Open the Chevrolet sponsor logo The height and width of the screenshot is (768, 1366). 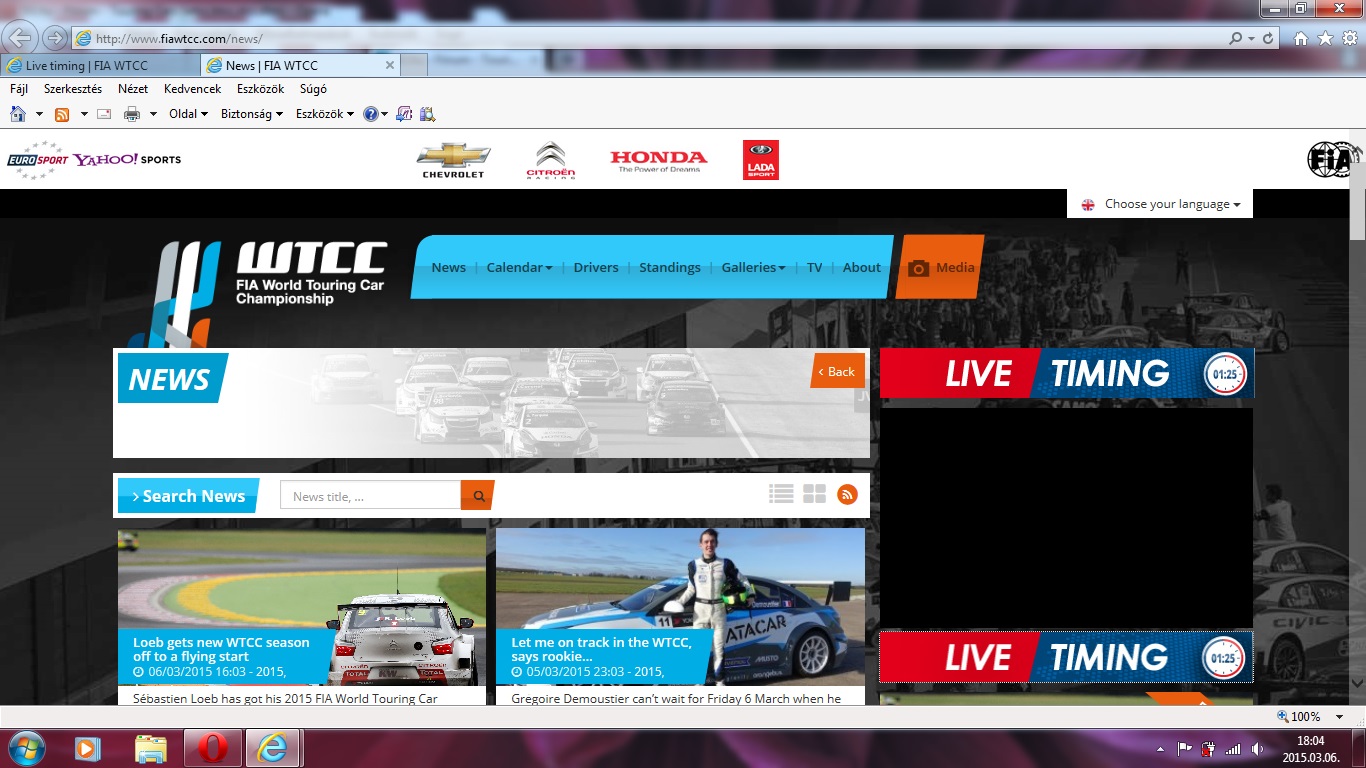click(x=453, y=160)
